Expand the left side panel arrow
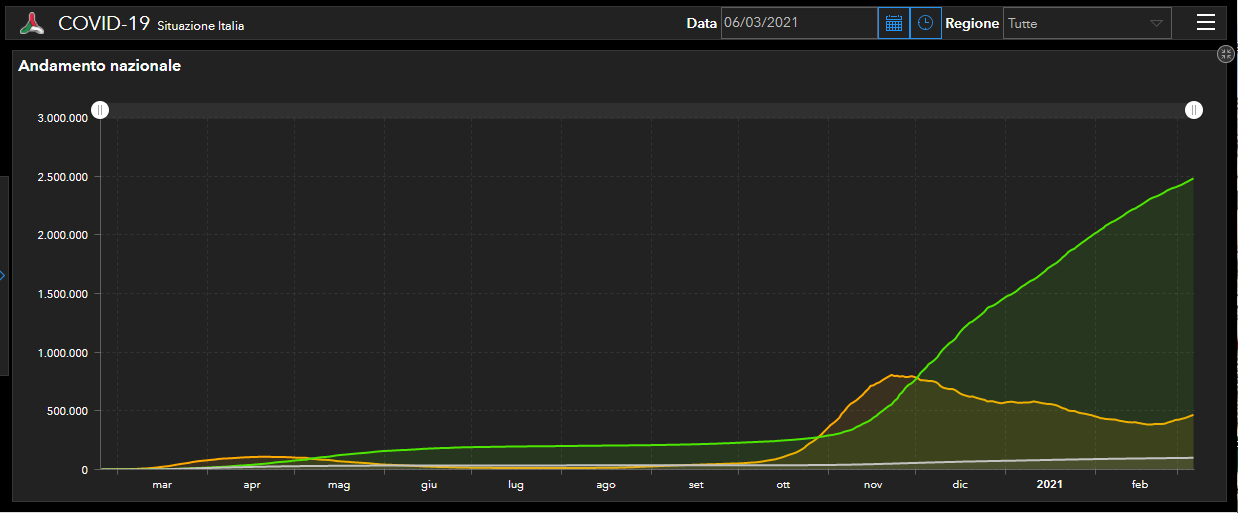 [3, 276]
